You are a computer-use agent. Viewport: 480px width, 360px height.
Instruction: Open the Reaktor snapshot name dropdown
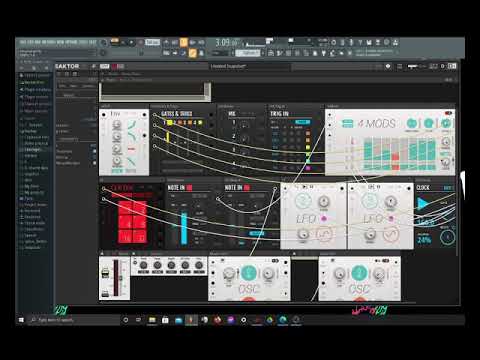(x=250, y=66)
